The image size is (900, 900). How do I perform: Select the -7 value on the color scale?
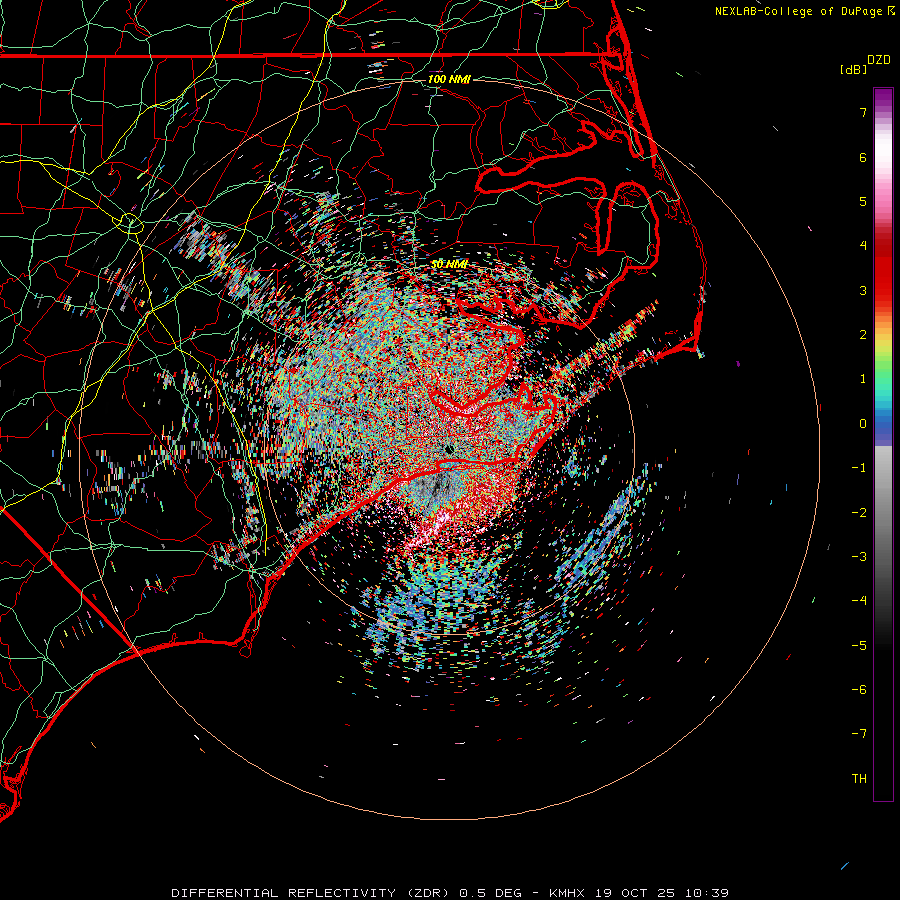click(x=859, y=734)
